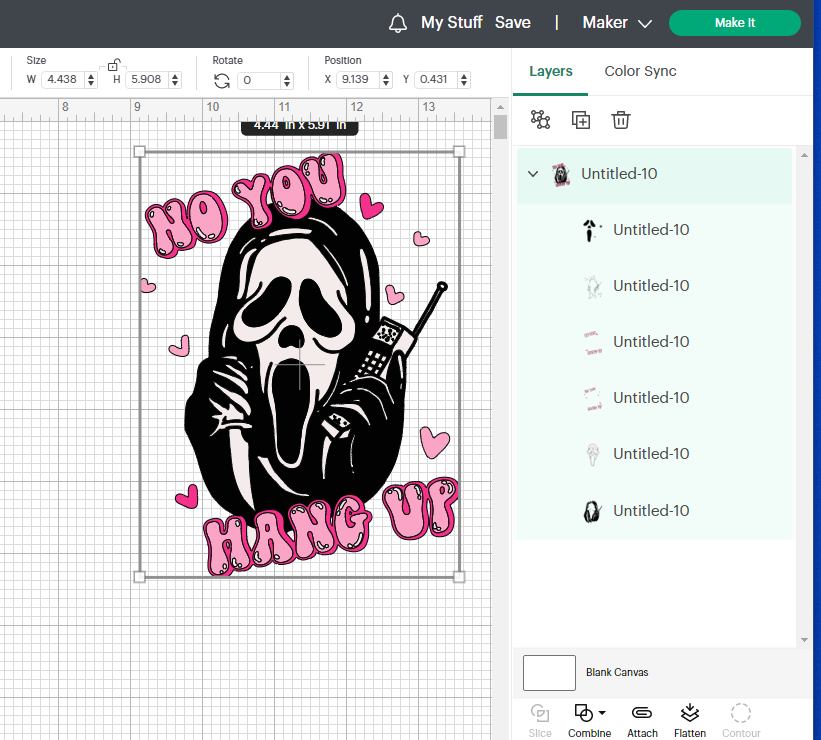
Task: Click the green Make It button
Action: [735, 23]
